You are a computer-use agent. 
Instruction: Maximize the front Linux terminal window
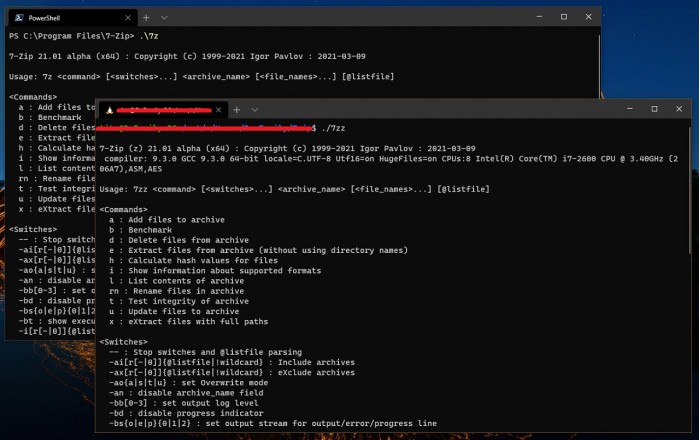pyautogui.click(x=654, y=109)
